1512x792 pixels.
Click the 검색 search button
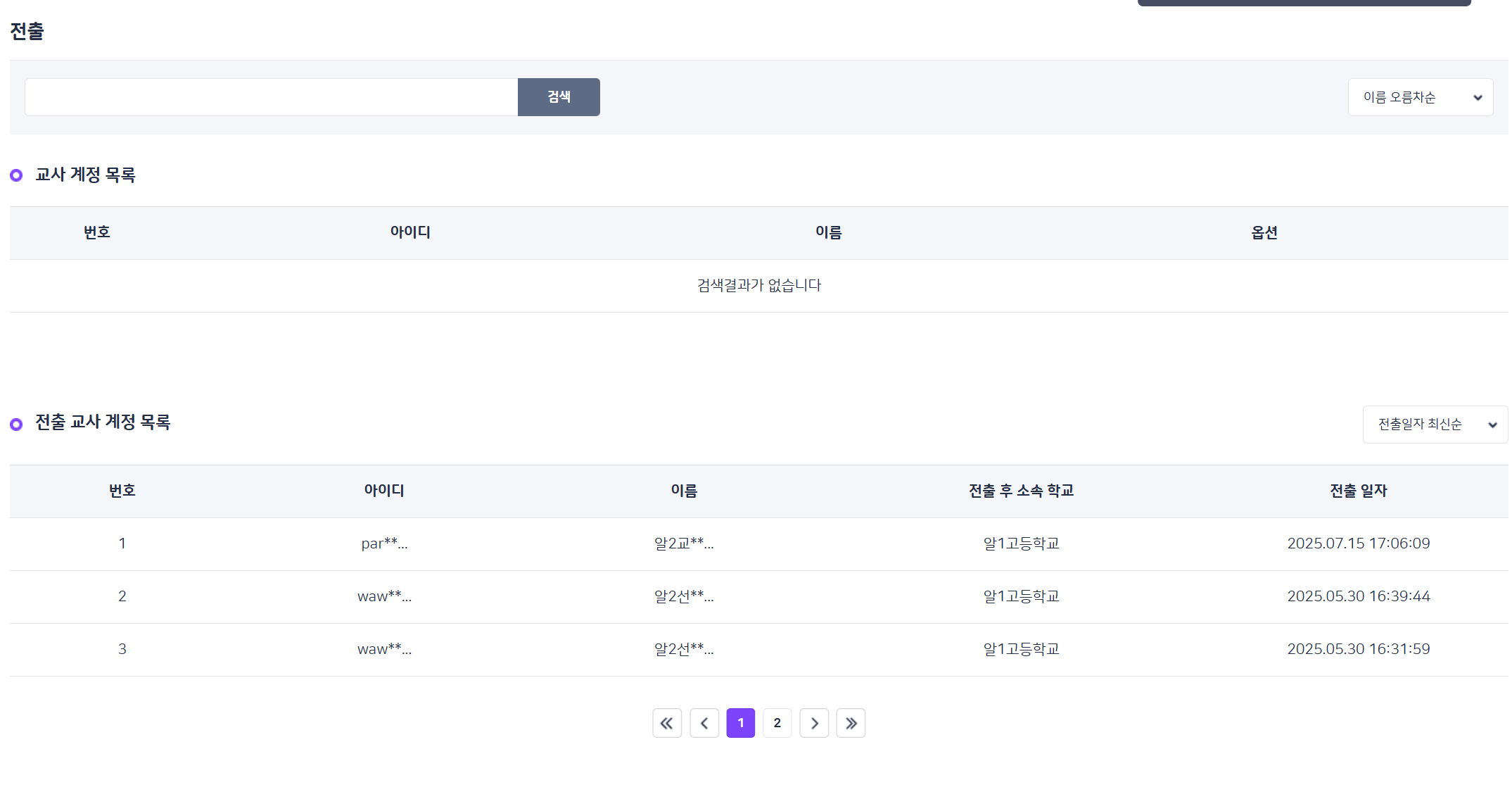pyautogui.click(x=558, y=97)
